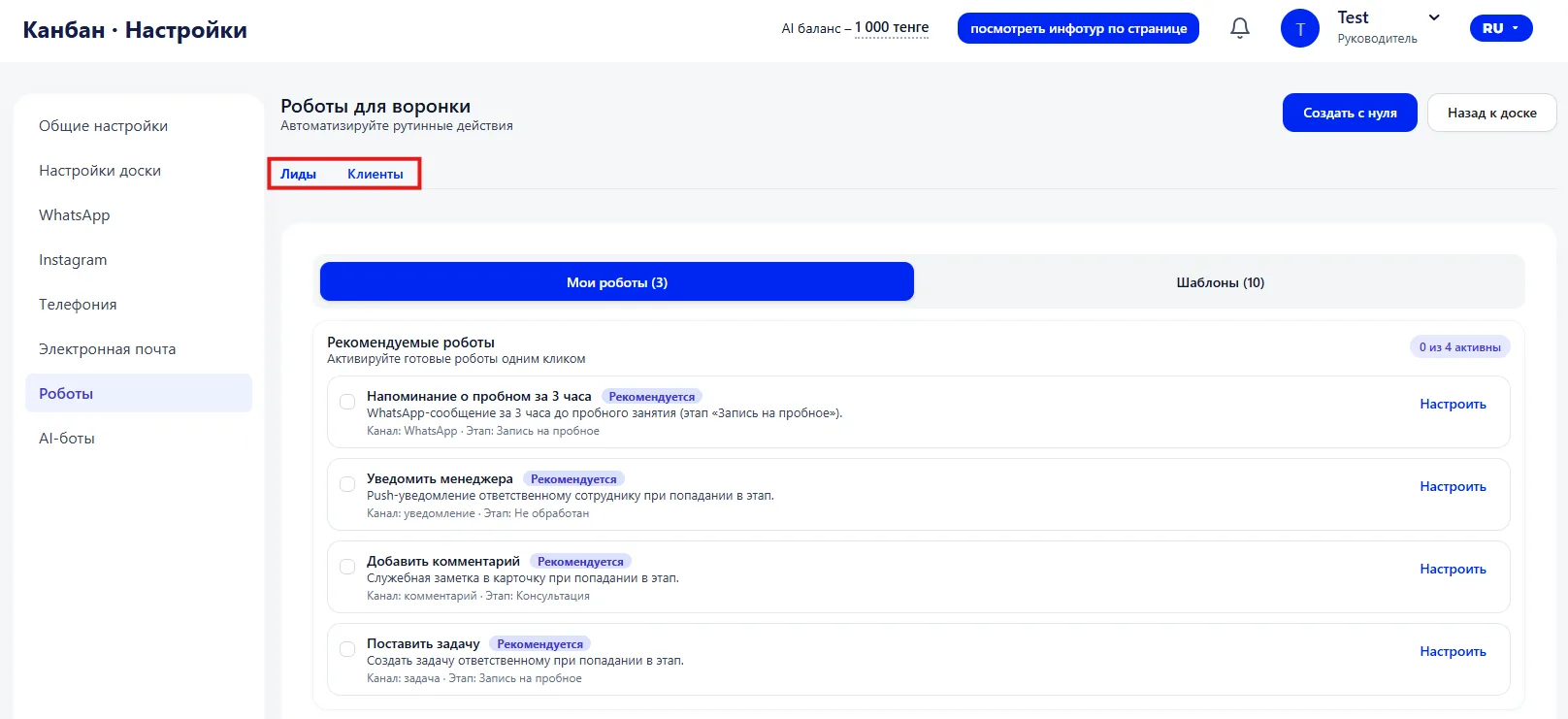
Task: Click the Рекомендуемые роботы heading
Action: tap(410, 343)
